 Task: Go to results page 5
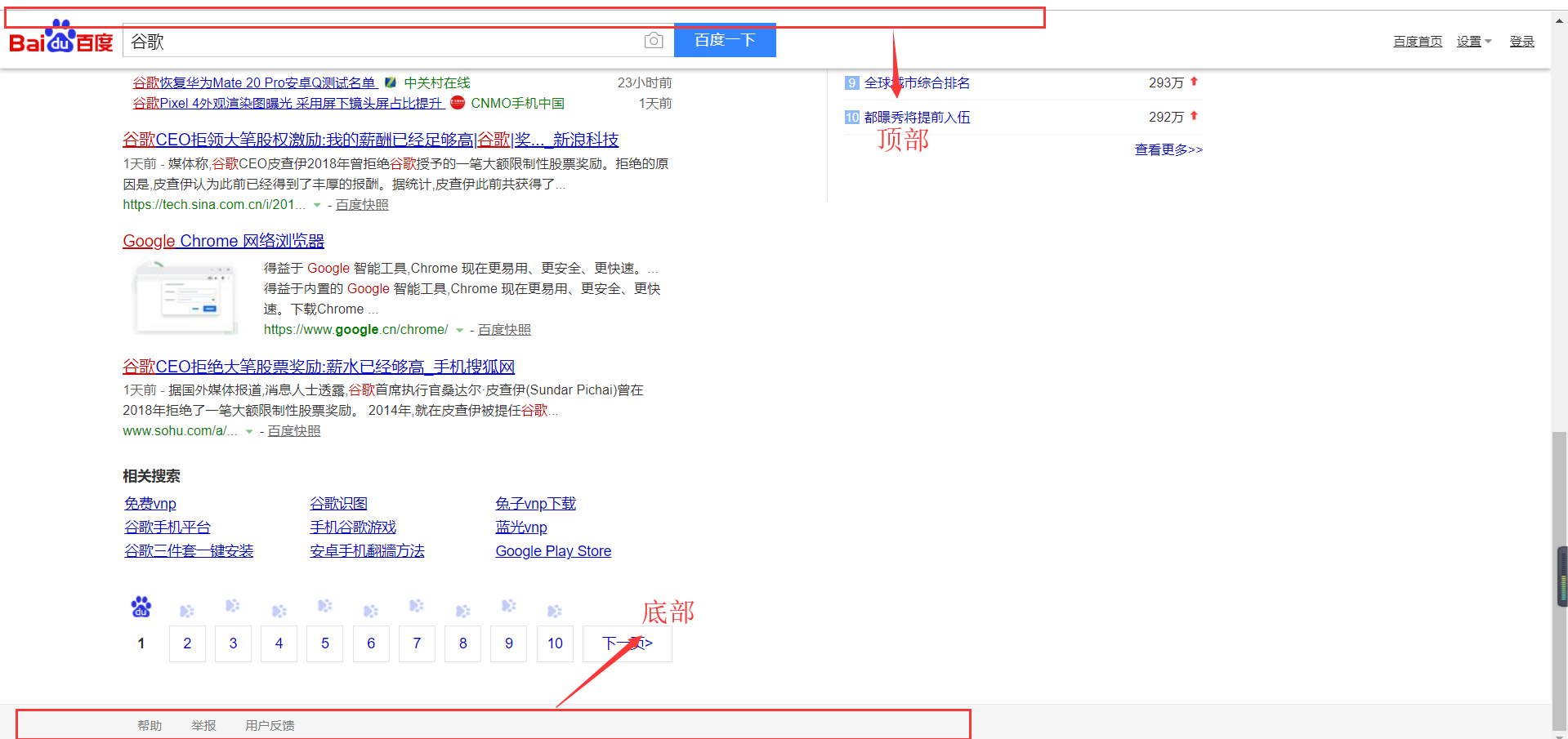(x=325, y=643)
